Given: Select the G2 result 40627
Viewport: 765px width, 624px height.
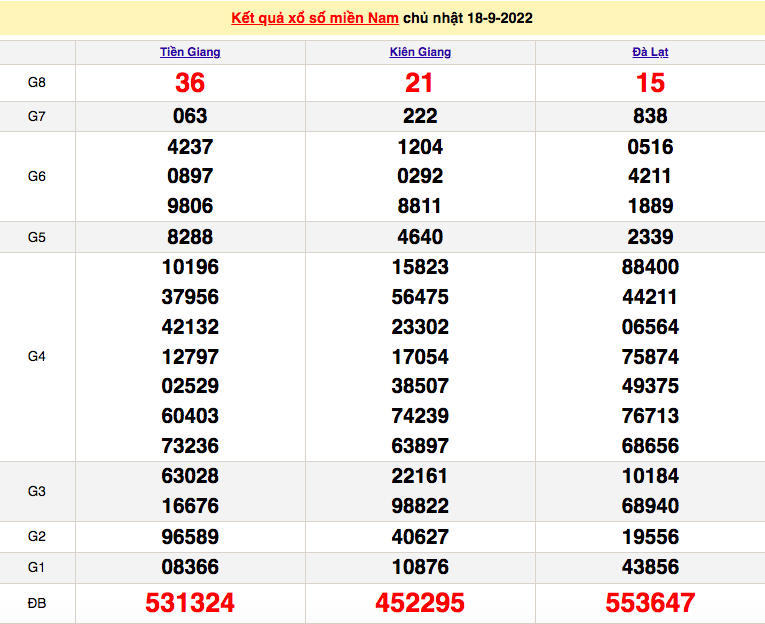Looking at the screenshot, I should pos(420,537).
